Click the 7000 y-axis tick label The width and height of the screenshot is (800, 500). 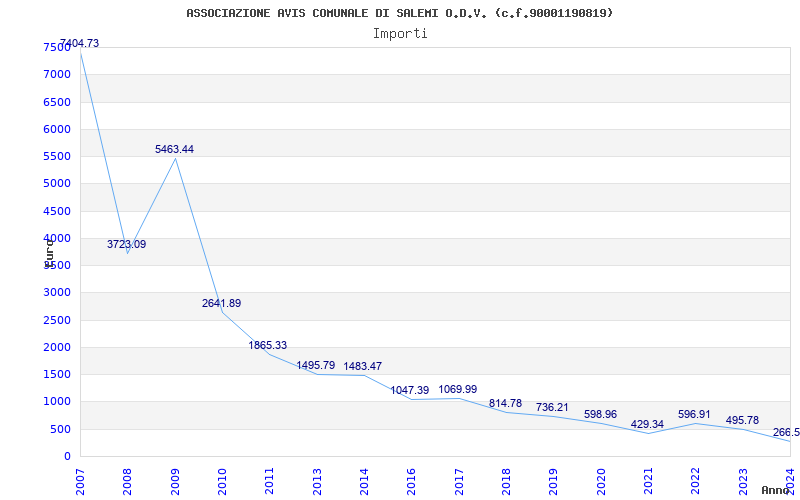[x=57, y=74]
